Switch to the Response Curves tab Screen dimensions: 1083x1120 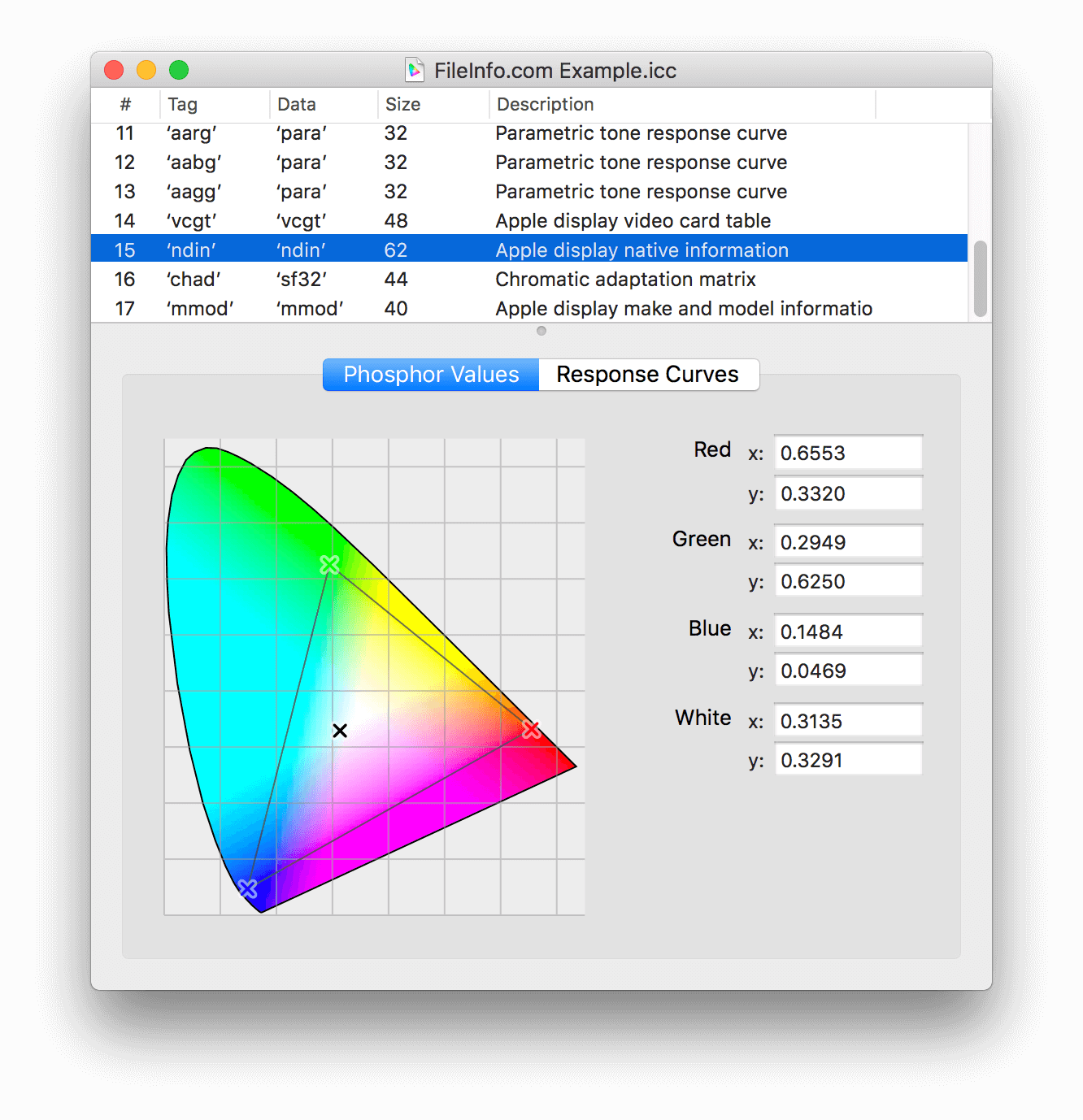pyautogui.click(x=648, y=375)
